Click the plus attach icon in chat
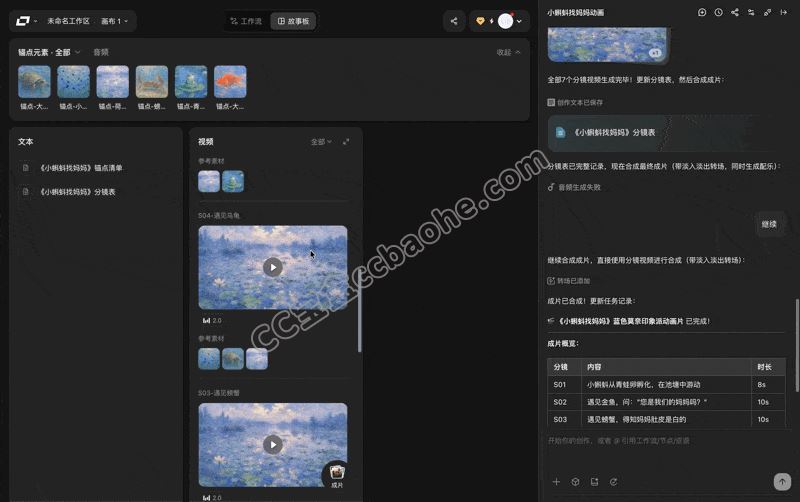This screenshot has width=800, height=502. 556,482
